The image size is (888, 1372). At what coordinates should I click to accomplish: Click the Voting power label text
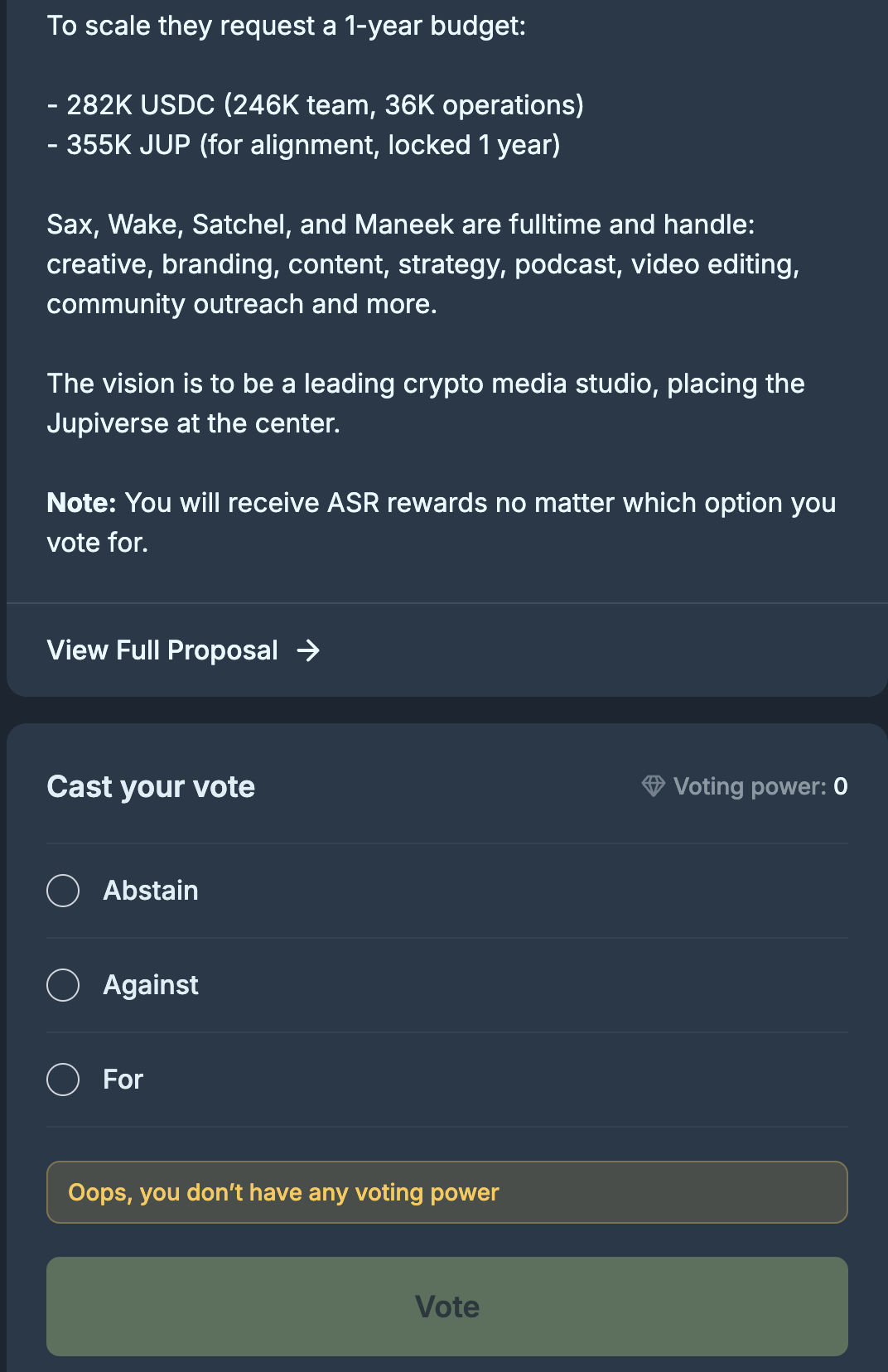(x=750, y=786)
